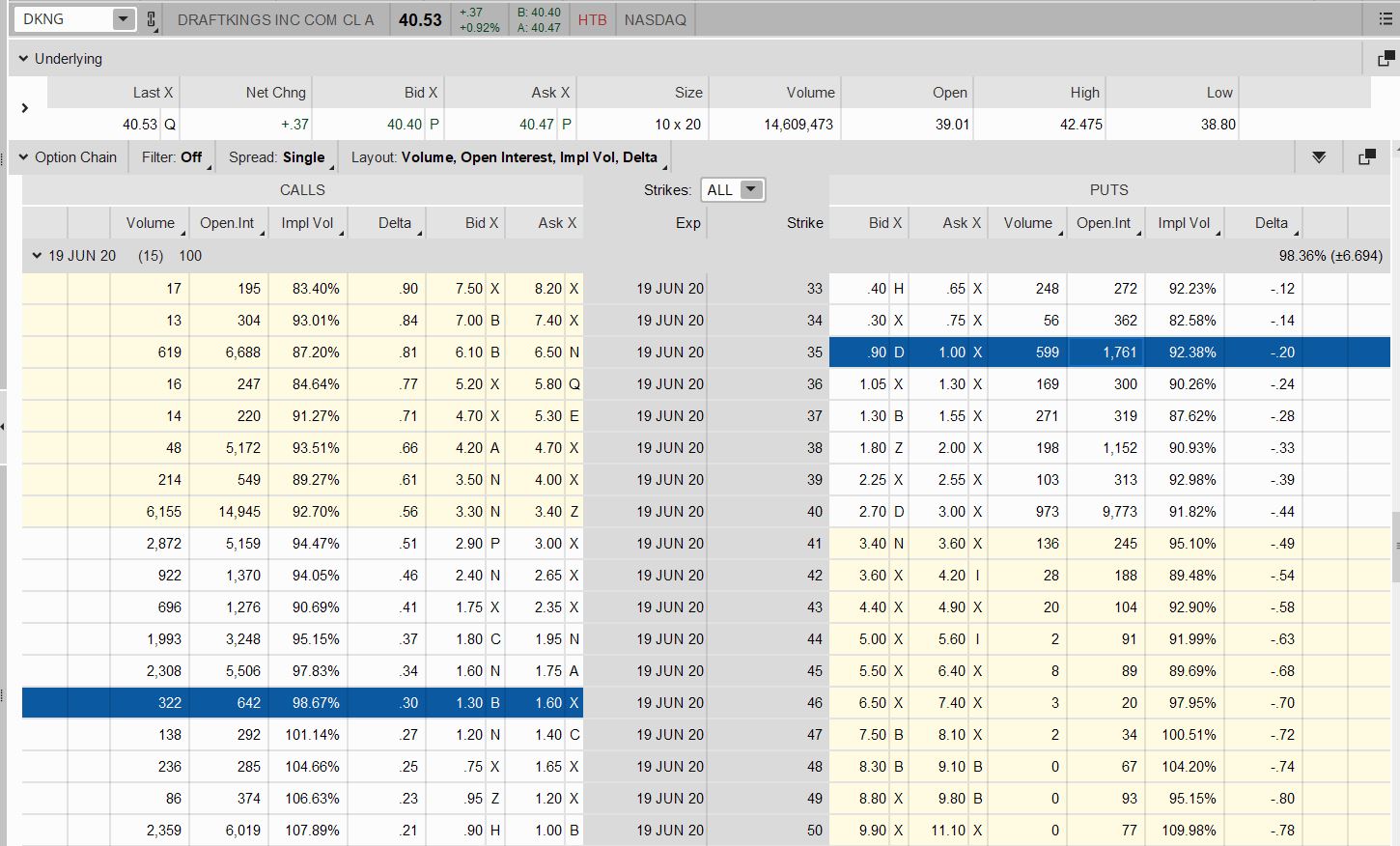Click the calls Open.Int column header
The image size is (1400, 846).
(228, 223)
